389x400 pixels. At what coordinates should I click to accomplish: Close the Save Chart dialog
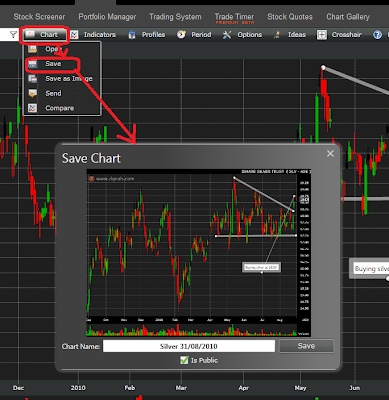[330, 153]
